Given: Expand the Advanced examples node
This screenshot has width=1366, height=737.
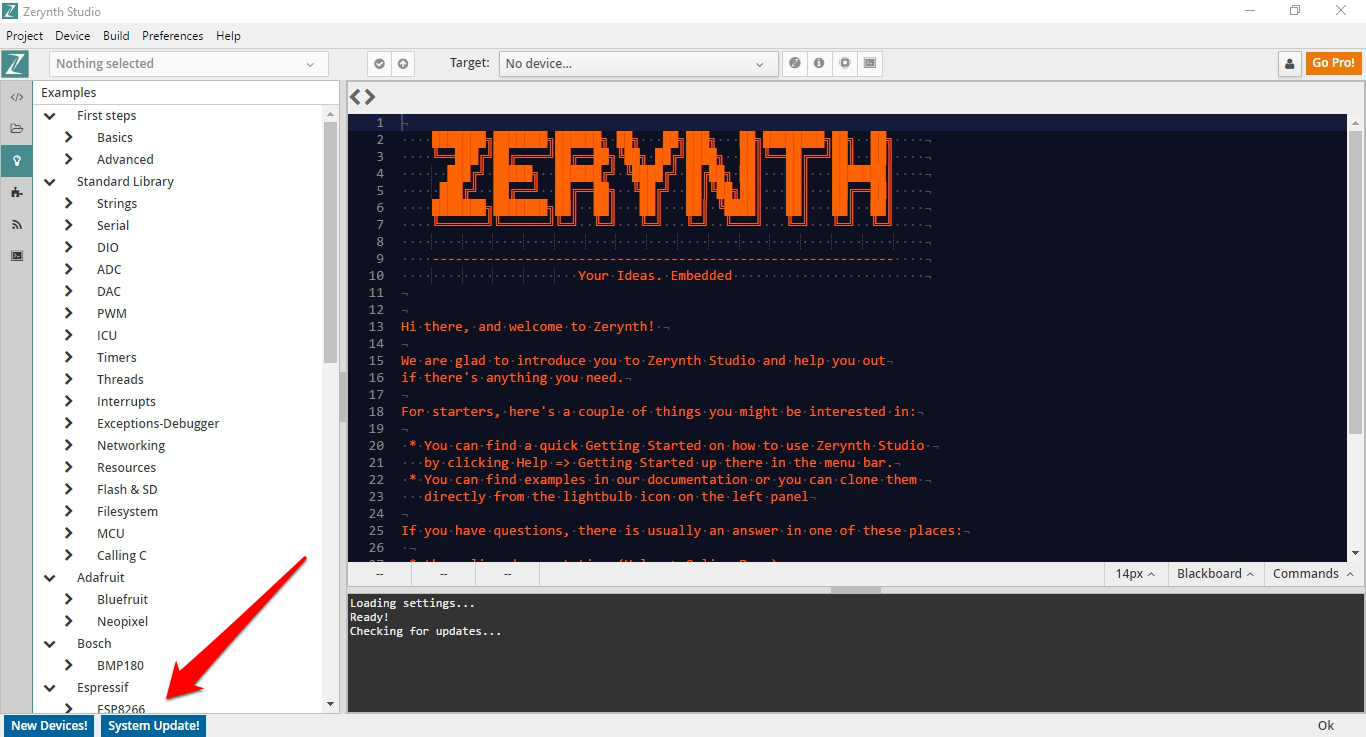Looking at the screenshot, I should pyautogui.click(x=69, y=160).
